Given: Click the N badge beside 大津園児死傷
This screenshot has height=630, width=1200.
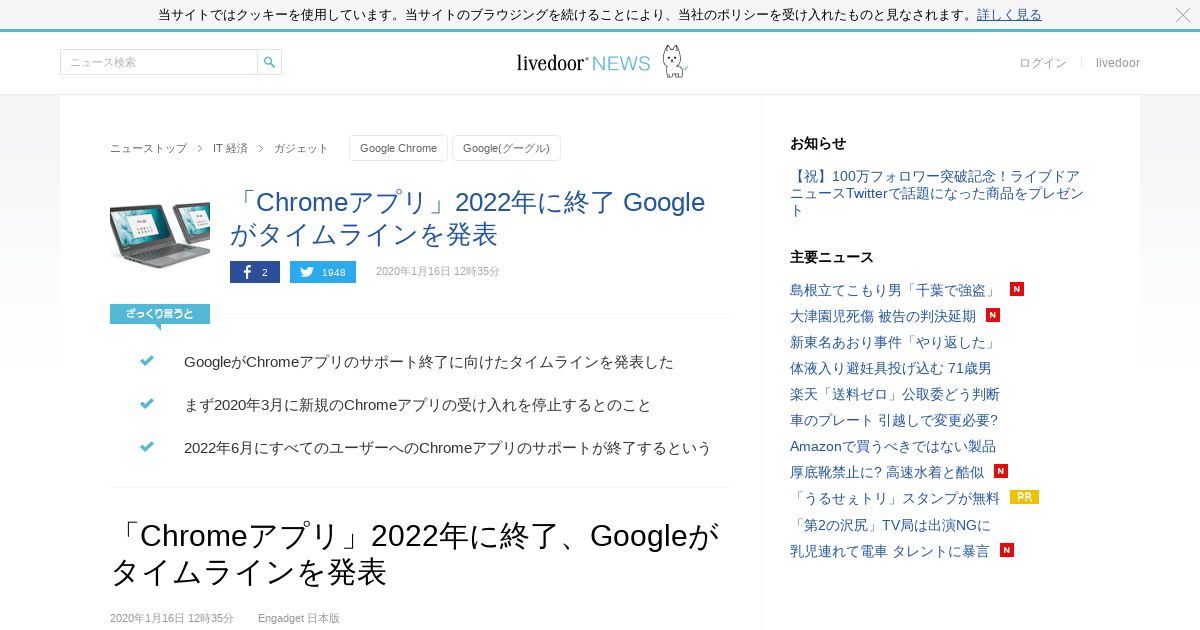Looking at the screenshot, I should pyautogui.click(x=993, y=315).
